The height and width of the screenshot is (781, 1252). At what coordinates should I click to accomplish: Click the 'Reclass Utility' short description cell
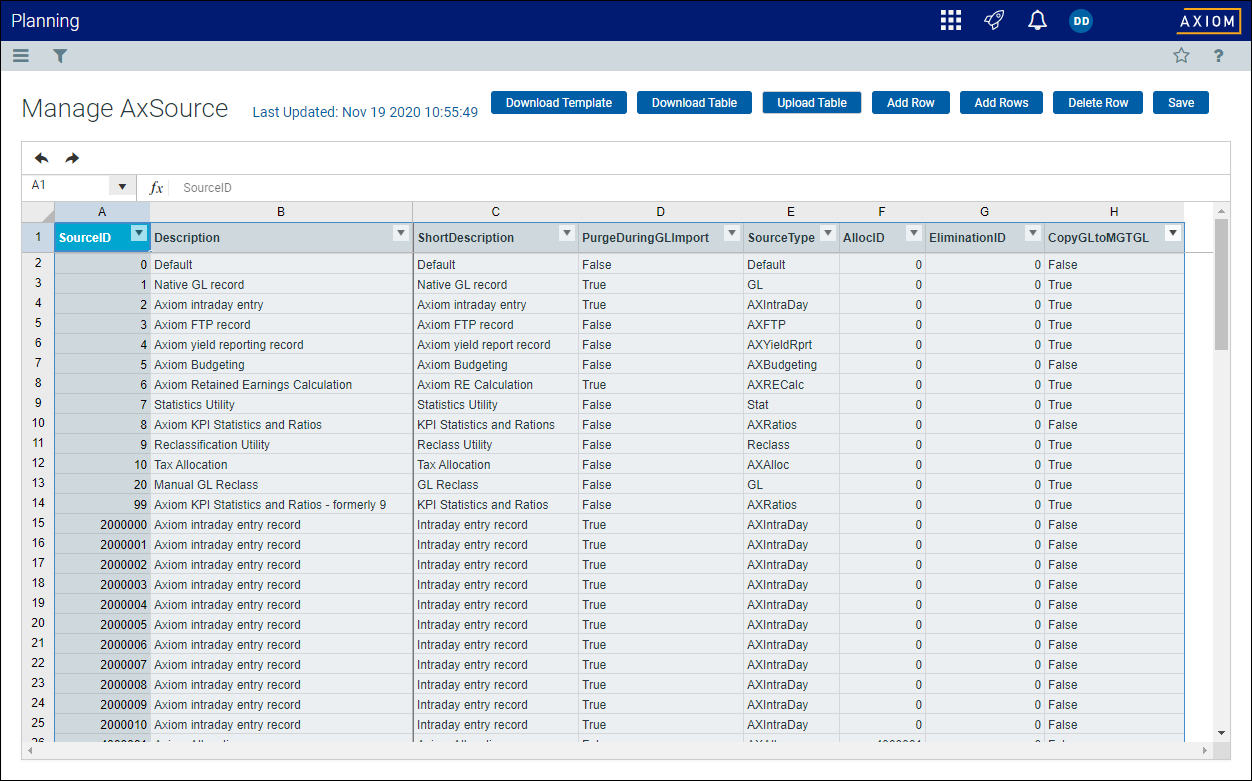pyautogui.click(x=496, y=444)
